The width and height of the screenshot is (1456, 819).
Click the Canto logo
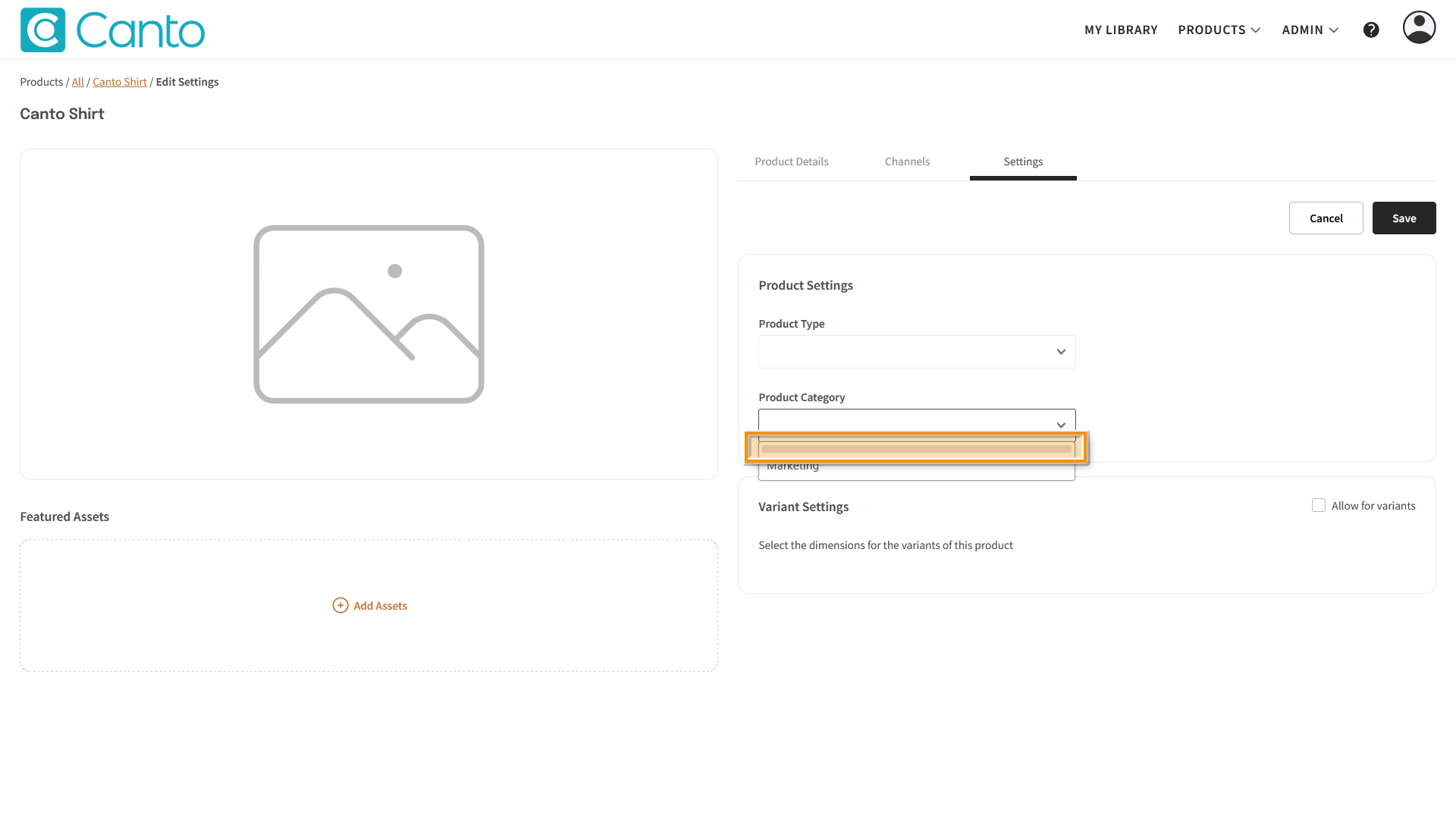click(112, 30)
